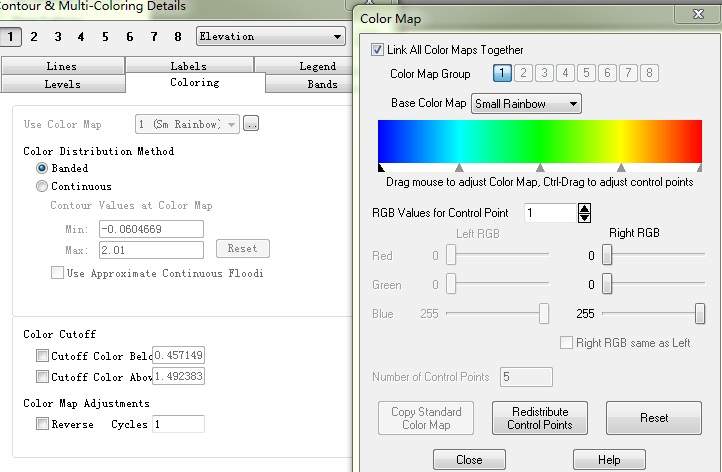Select the Continuous distribution method

click(42, 186)
